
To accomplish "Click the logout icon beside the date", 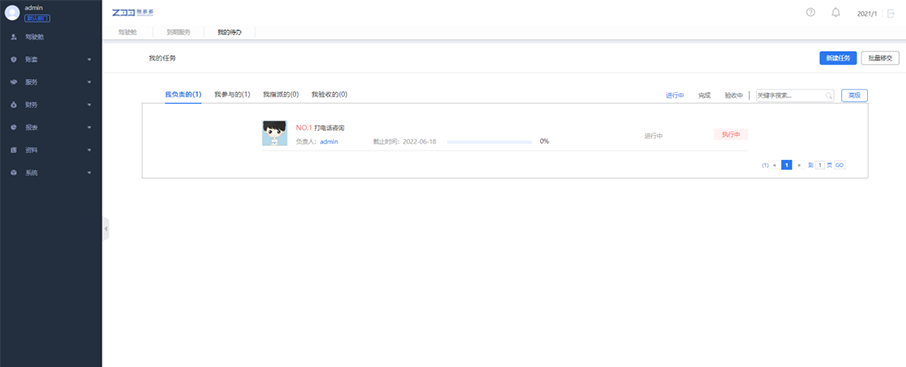I will [x=891, y=13].
